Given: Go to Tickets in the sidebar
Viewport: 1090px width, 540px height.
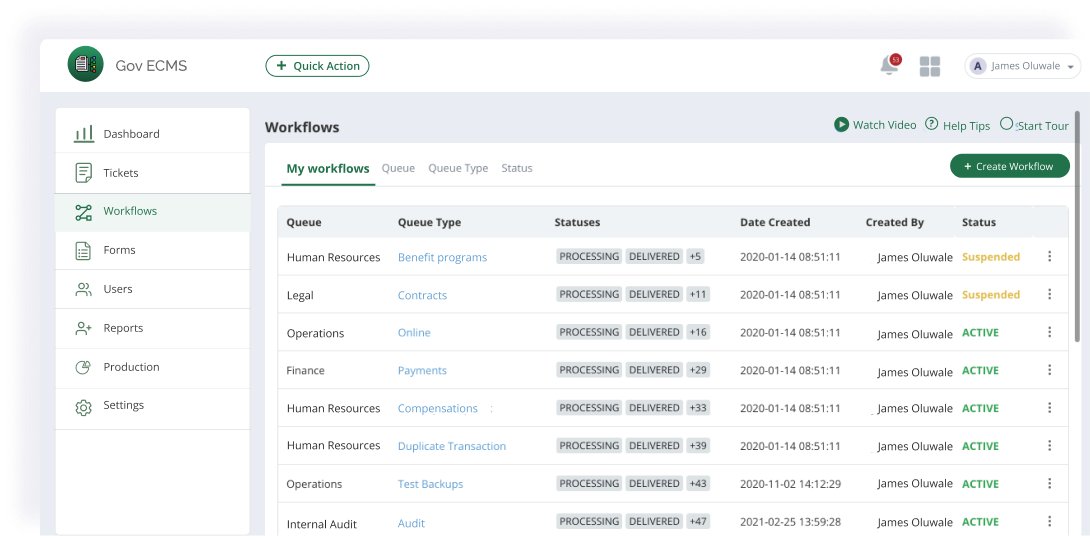Looking at the screenshot, I should 121,173.
